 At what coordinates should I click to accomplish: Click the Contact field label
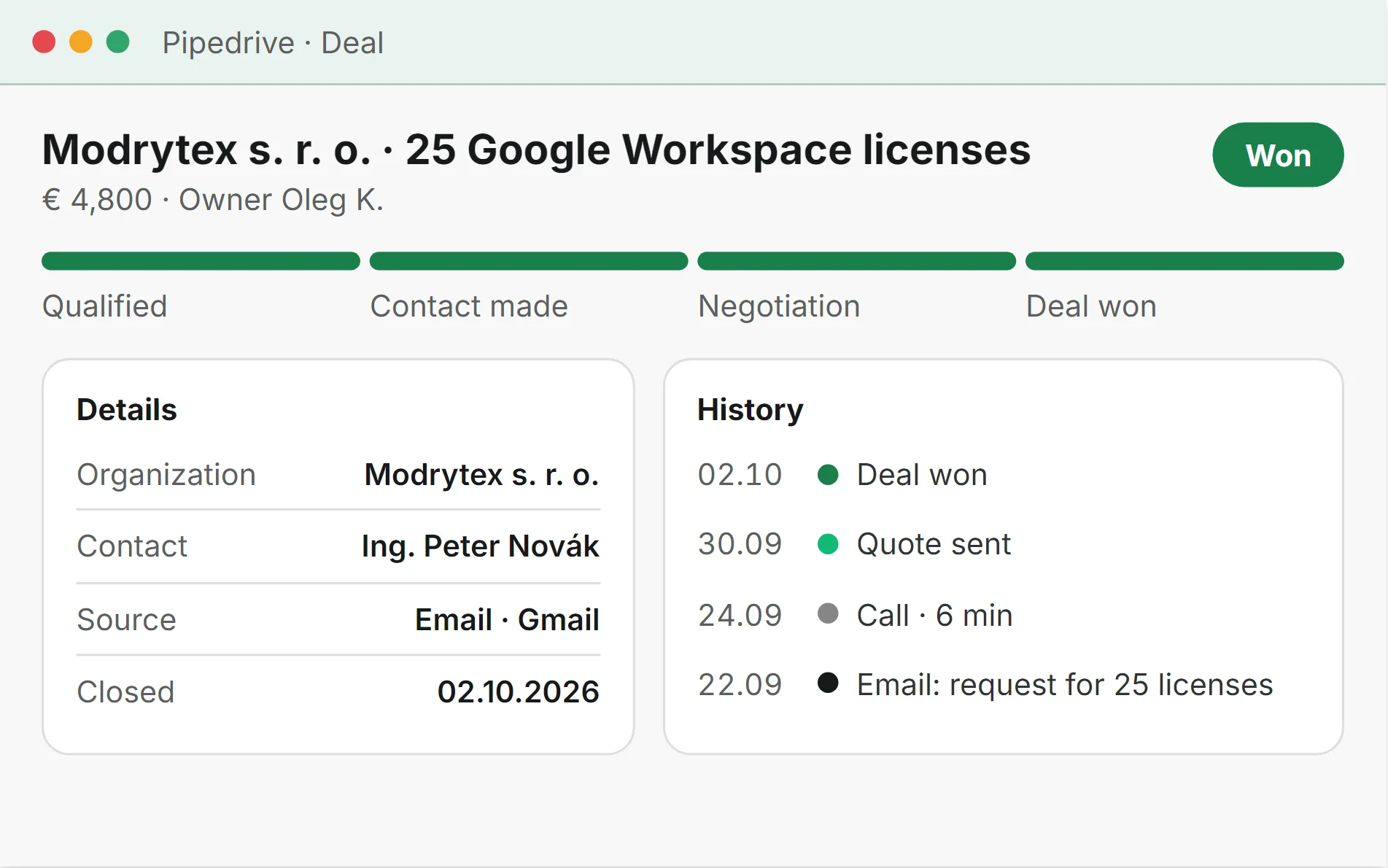point(132,546)
